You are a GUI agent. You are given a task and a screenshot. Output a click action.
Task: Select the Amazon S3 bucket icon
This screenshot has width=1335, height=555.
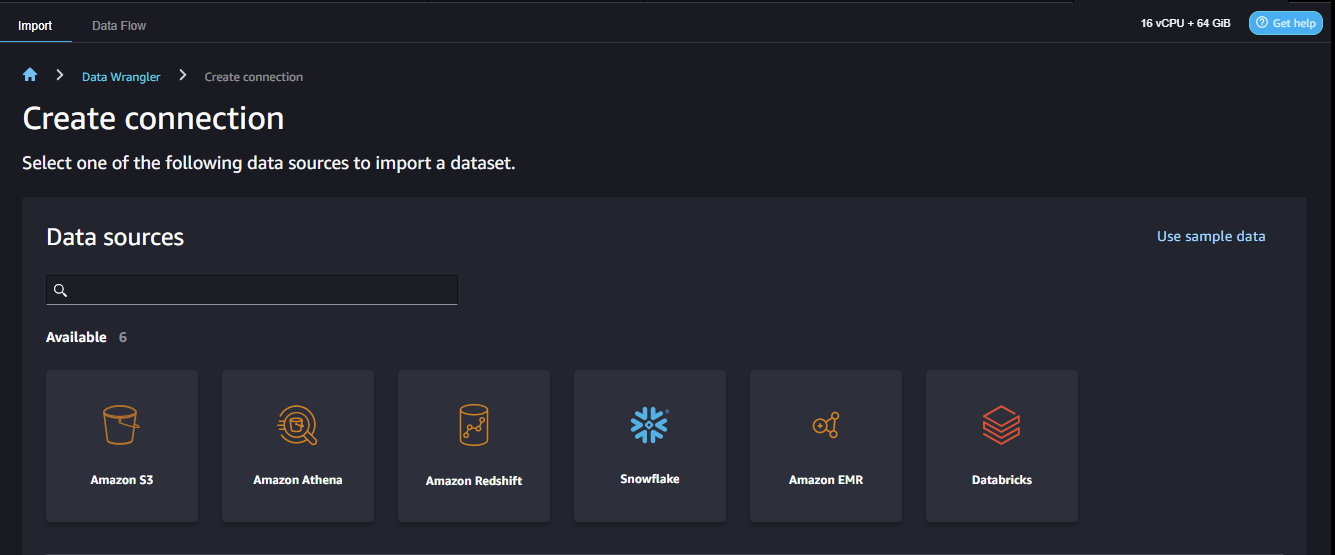[121, 425]
